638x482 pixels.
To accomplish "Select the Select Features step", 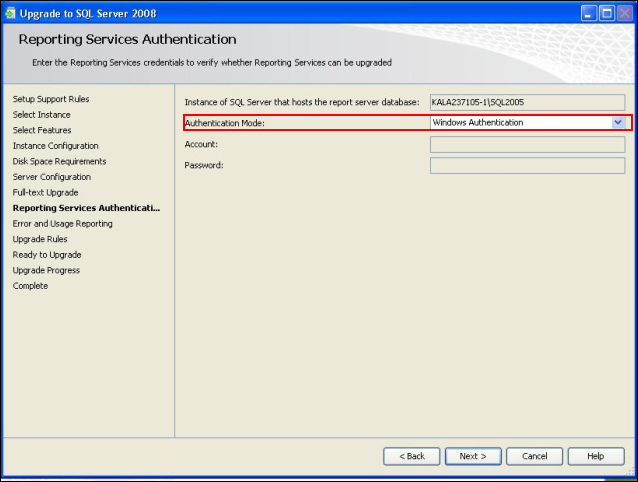I will (42, 130).
